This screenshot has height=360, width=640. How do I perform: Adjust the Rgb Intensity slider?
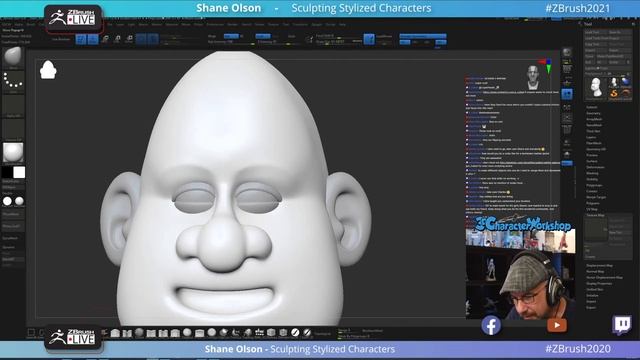coord(231,42)
